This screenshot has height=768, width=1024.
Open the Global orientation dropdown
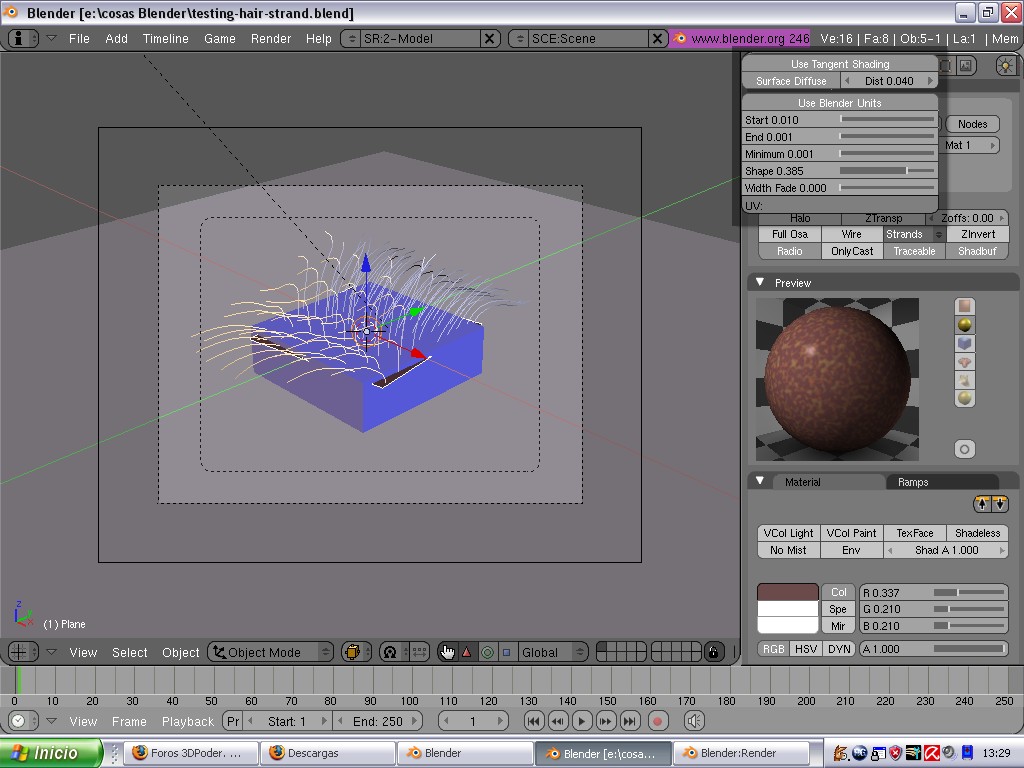(x=552, y=652)
